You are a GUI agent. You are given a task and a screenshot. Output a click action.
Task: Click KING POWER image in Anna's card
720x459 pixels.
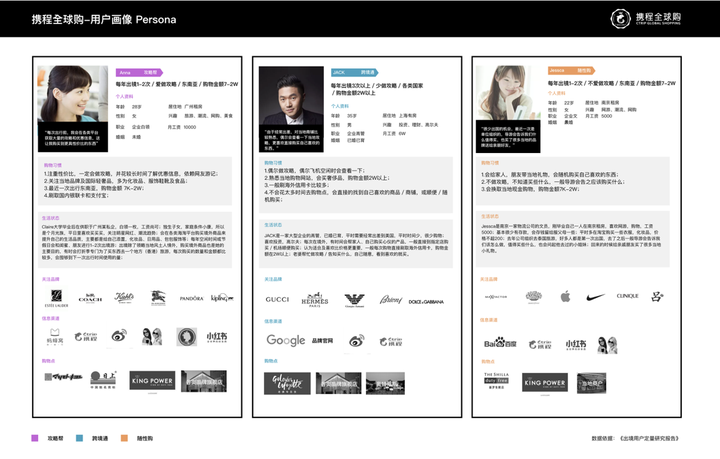click(x=152, y=381)
